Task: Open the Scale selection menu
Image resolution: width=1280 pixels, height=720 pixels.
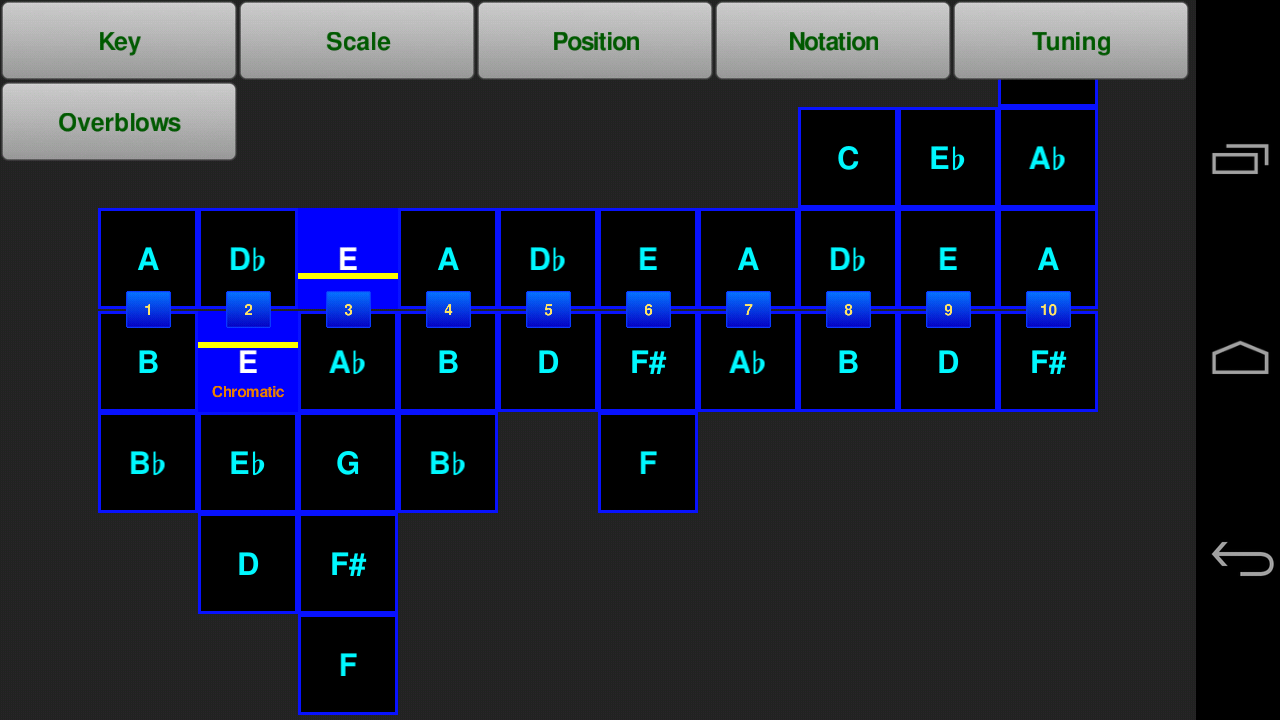Action: 357,41
